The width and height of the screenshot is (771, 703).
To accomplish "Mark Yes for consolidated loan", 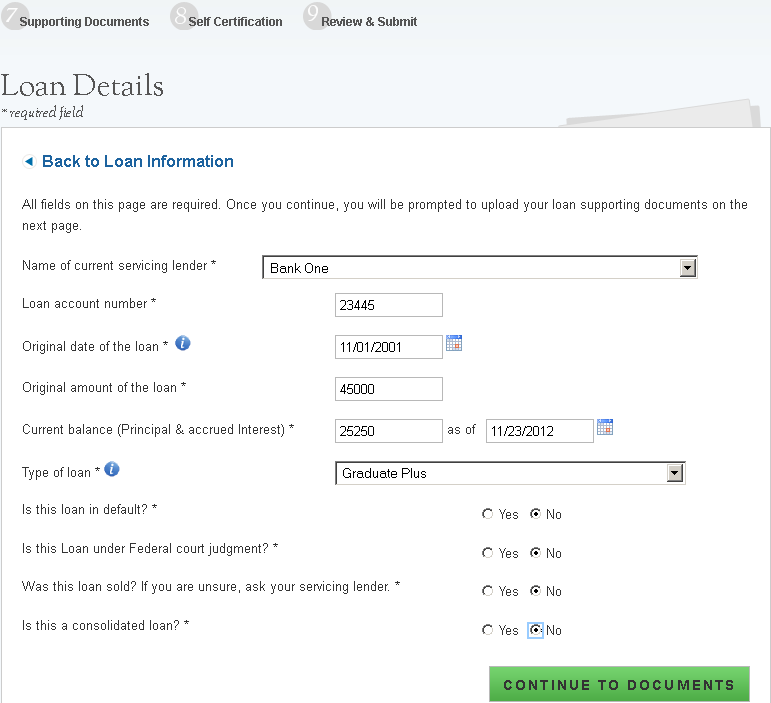I will click(x=487, y=630).
